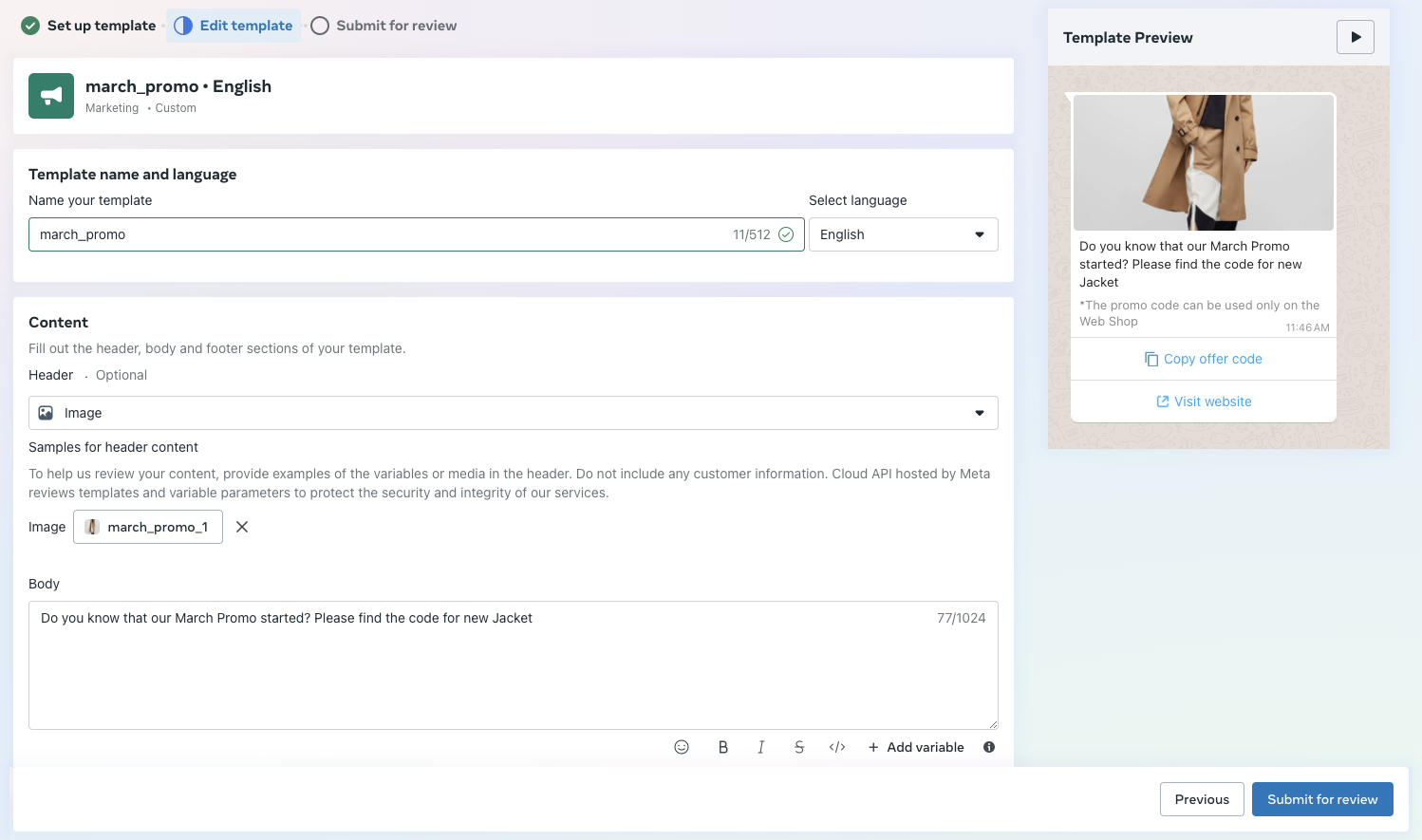Apply italic formatting to body text
The height and width of the screenshot is (840, 1422).
pos(761,747)
